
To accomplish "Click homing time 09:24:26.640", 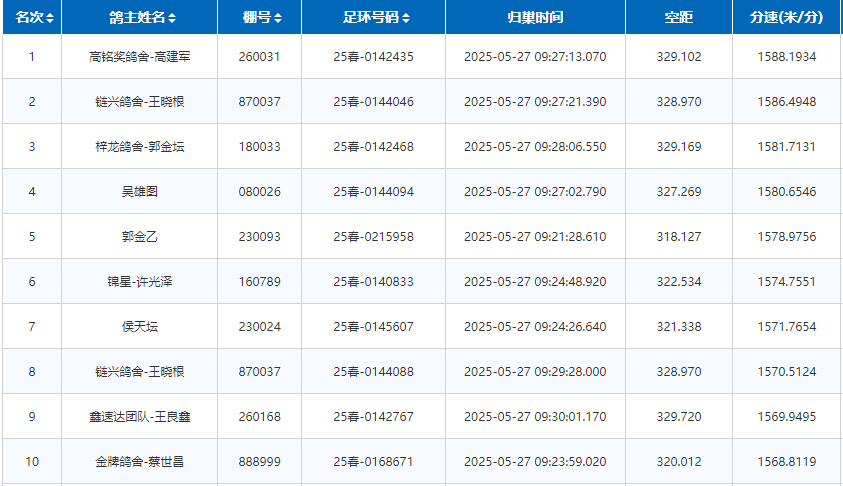I will pos(570,326).
